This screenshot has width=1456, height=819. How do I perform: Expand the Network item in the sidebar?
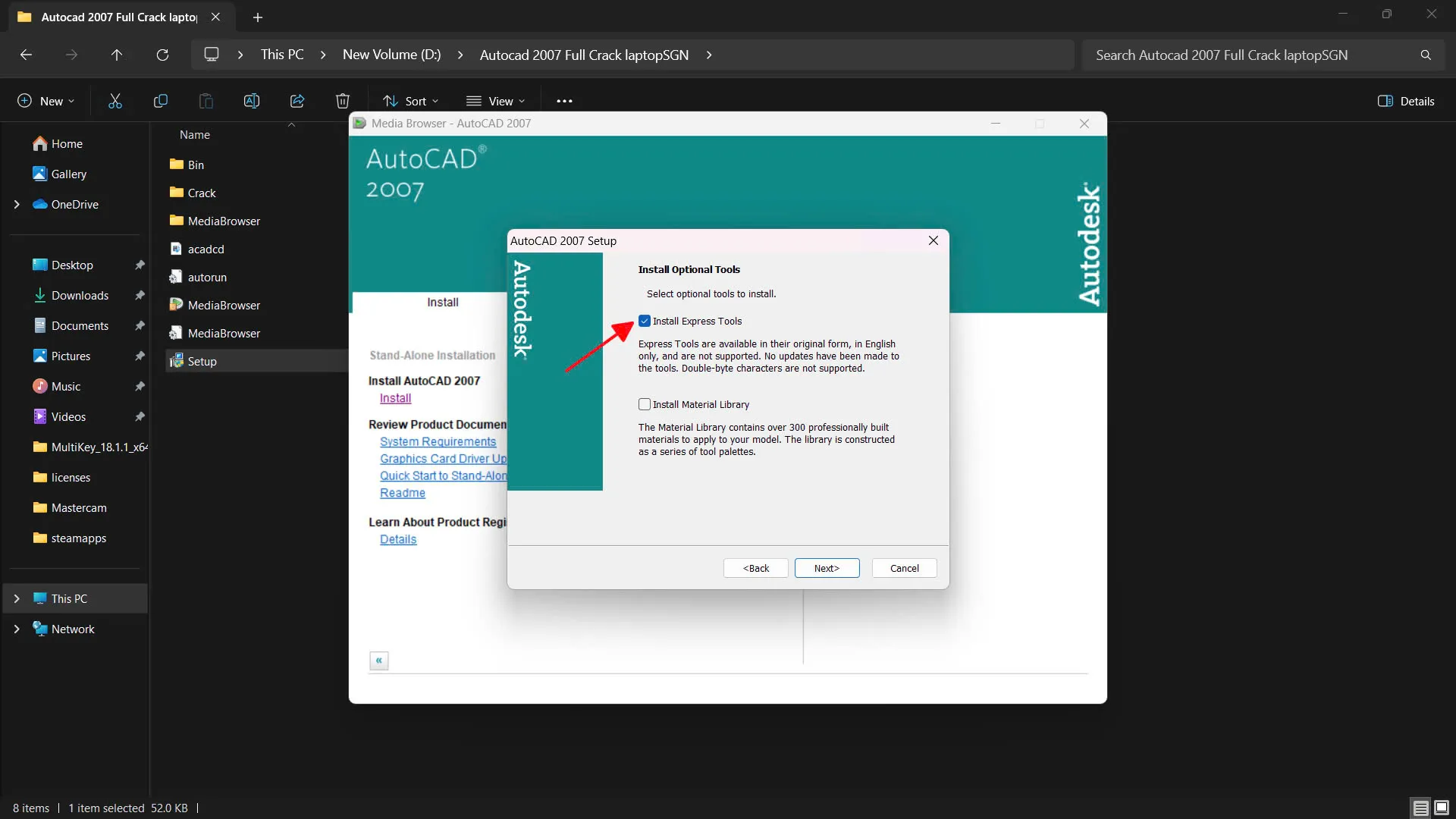(17, 628)
